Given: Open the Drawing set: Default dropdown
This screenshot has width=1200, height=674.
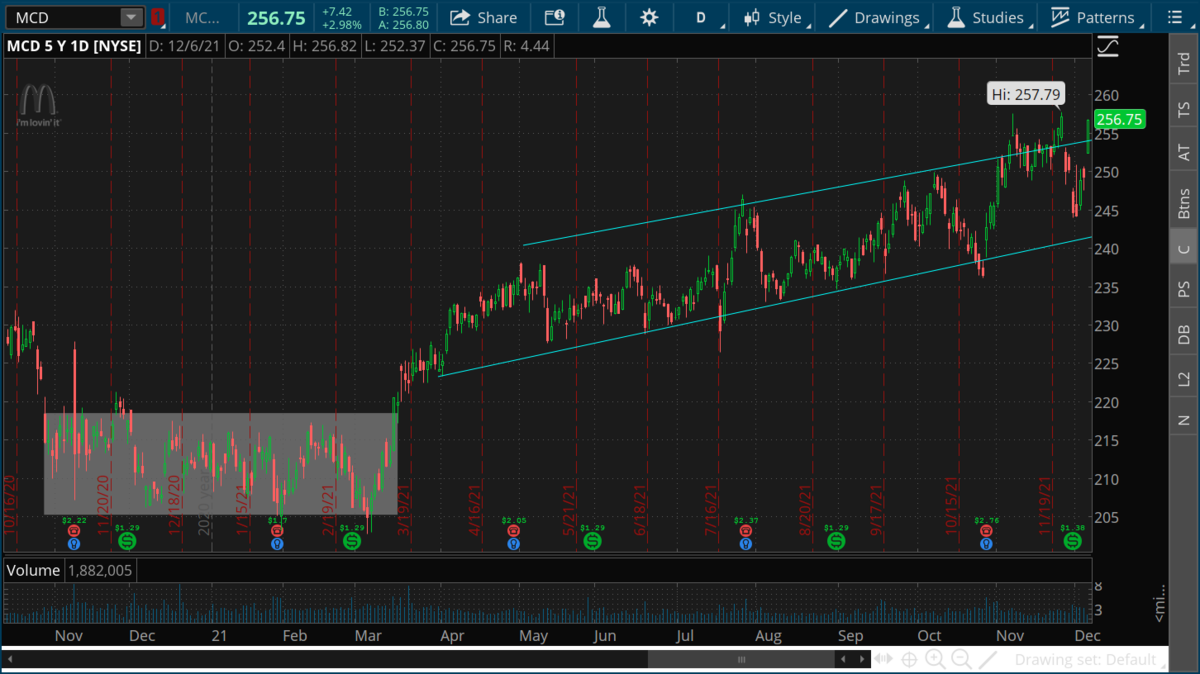Looking at the screenshot, I should tap(1089, 660).
